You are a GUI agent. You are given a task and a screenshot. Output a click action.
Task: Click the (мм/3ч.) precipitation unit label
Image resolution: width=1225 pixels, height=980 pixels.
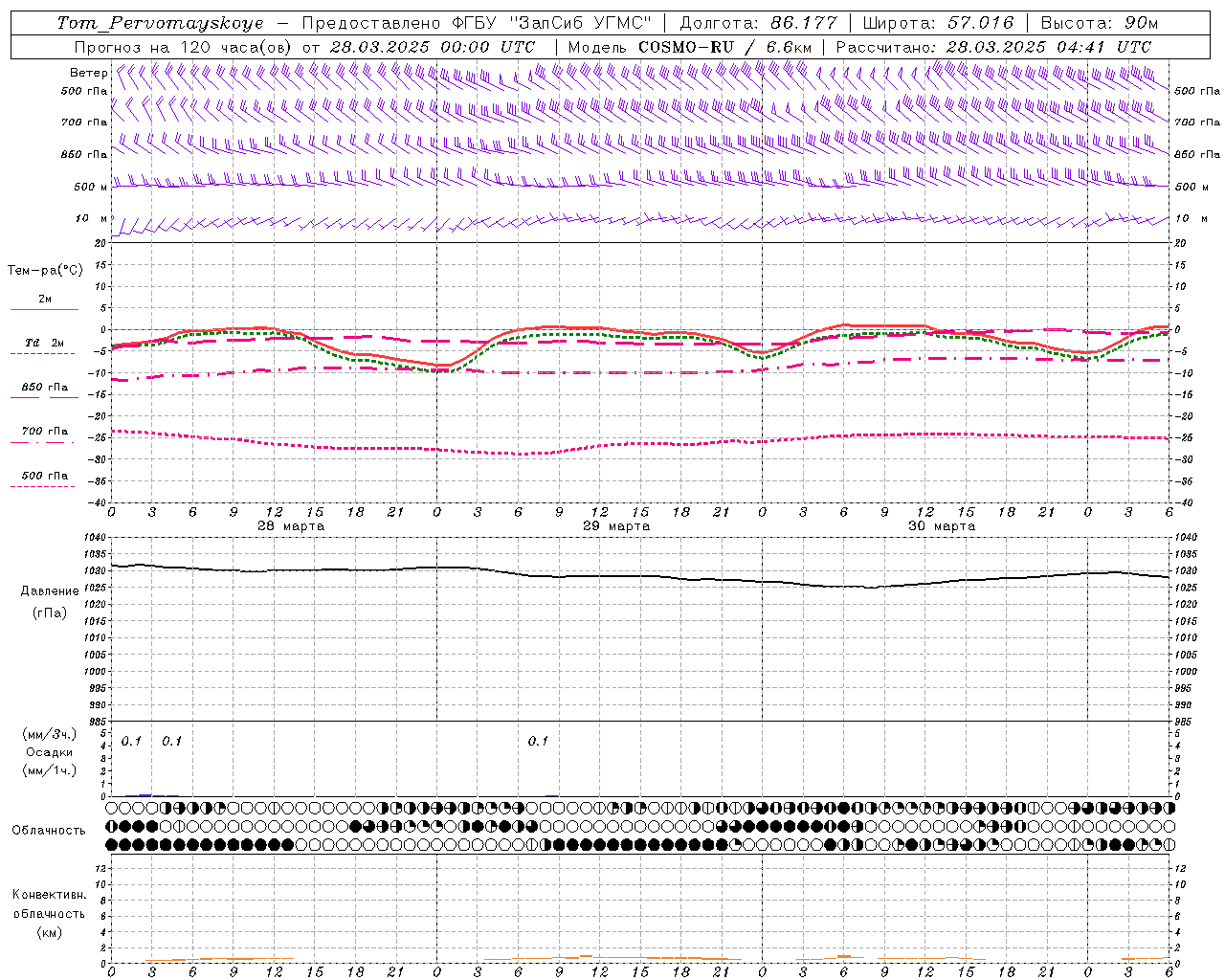[x=50, y=734]
